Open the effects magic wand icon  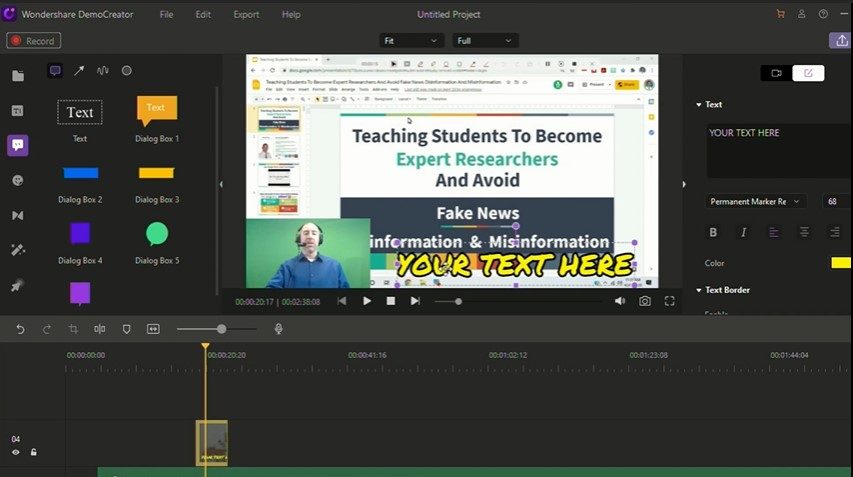tap(17, 250)
